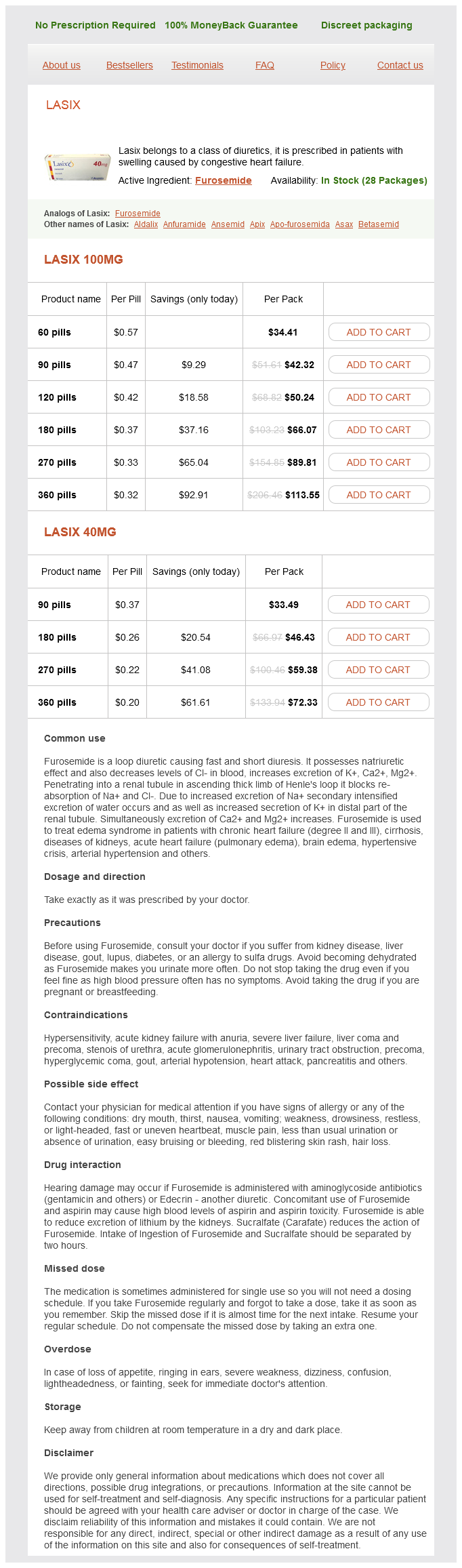Viewport: 462px width, 1568px height.
Task: Click the Furosemide active ingredient link
Action: 224,180
